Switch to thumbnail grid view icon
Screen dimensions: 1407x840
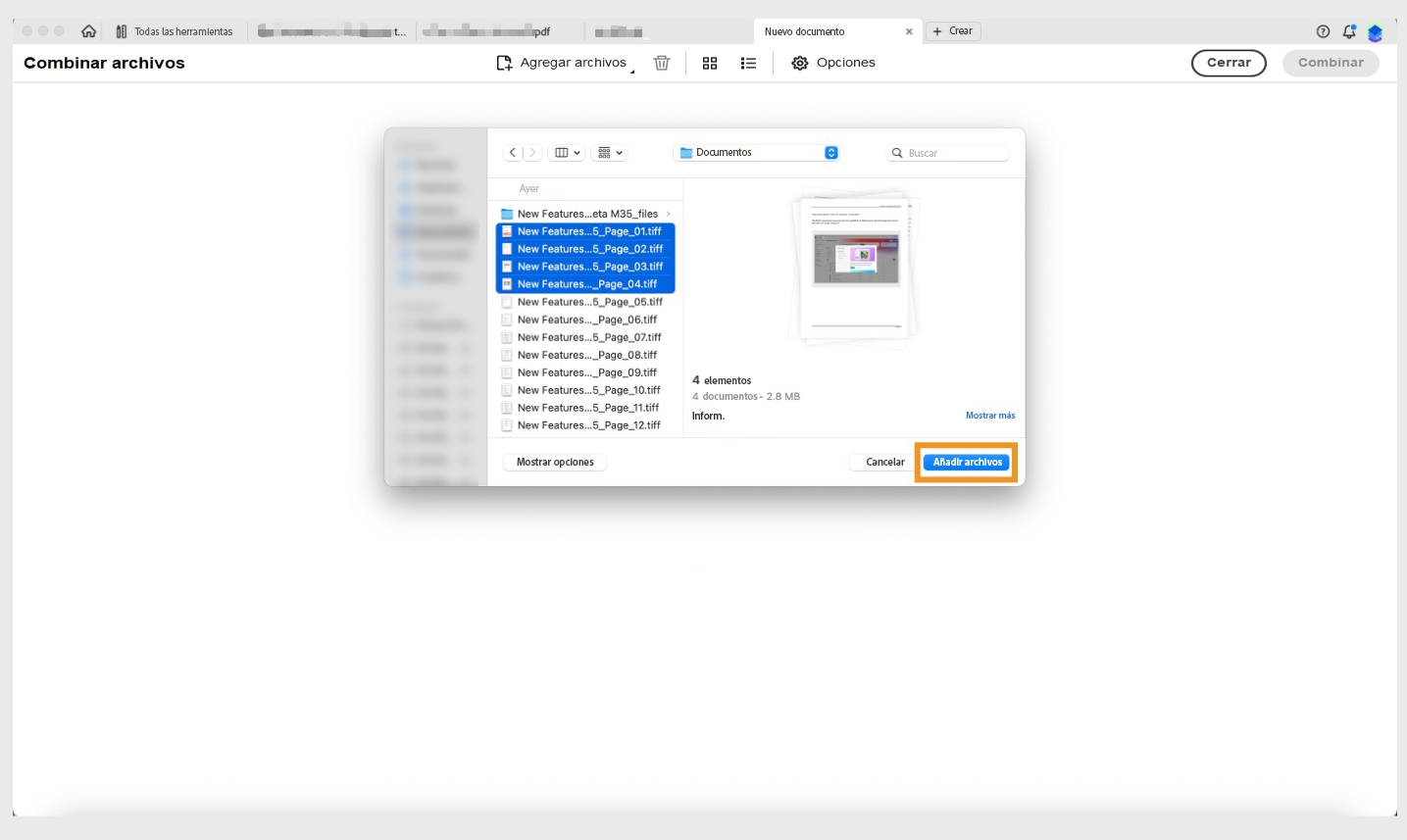pos(710,63)
